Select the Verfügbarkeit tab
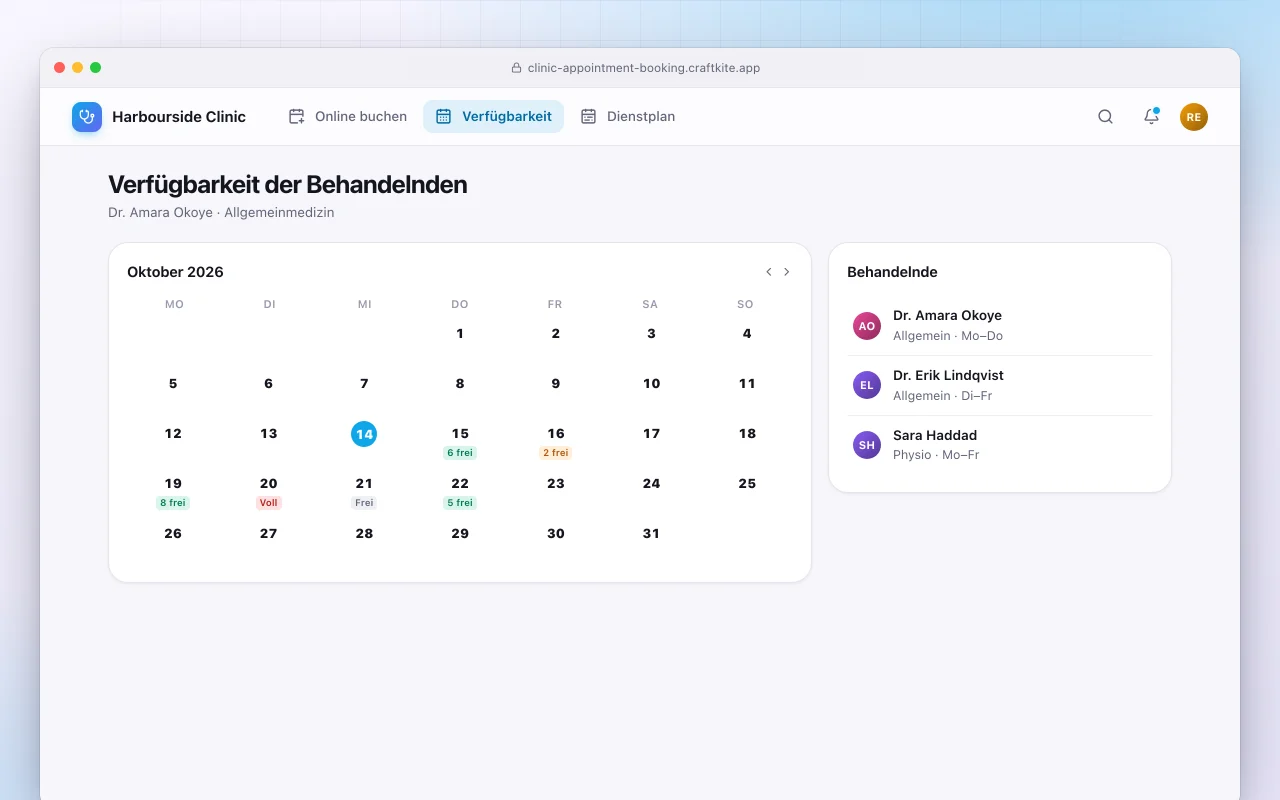The width and height of the screenshot is (1280, 800). tap(494, 116)
